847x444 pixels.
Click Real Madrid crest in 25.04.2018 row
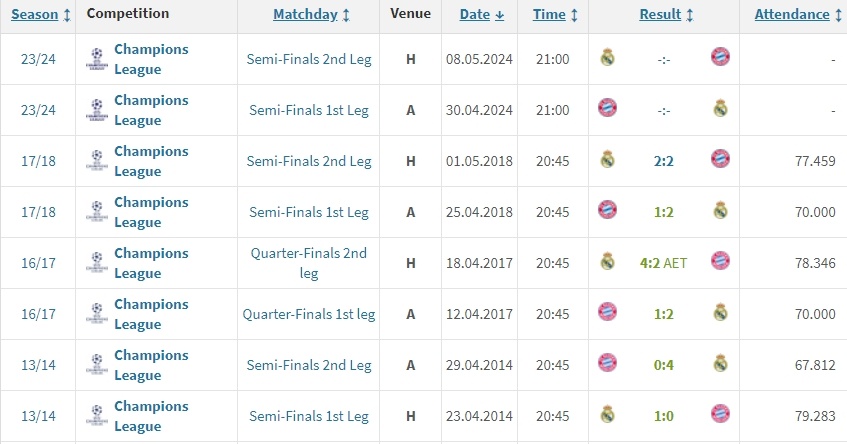pyautogui.click(x=720, y=211)
